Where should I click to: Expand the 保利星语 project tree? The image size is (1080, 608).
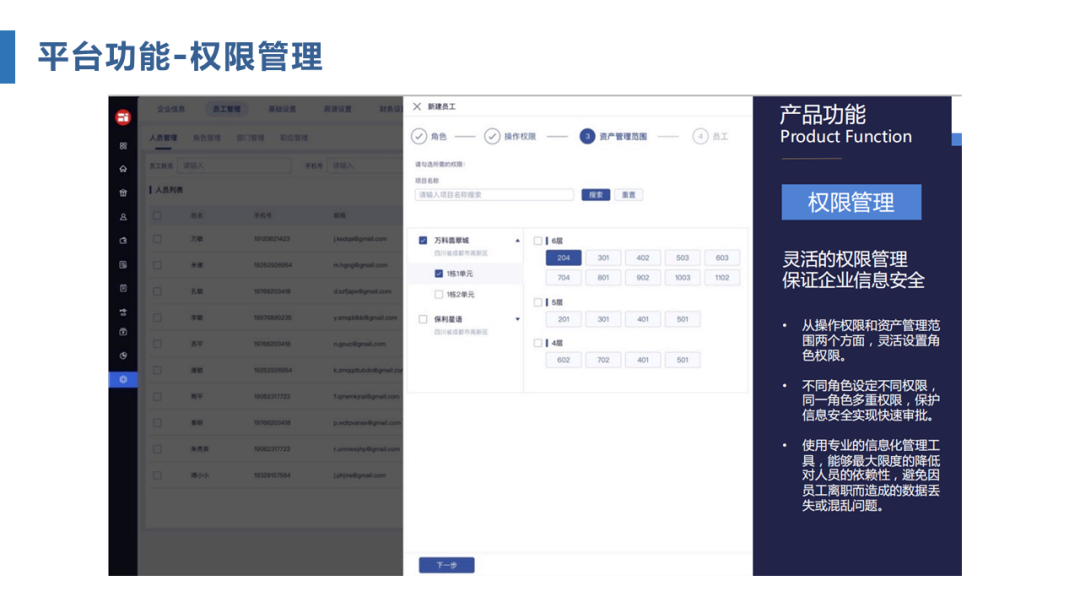point(517,319)
